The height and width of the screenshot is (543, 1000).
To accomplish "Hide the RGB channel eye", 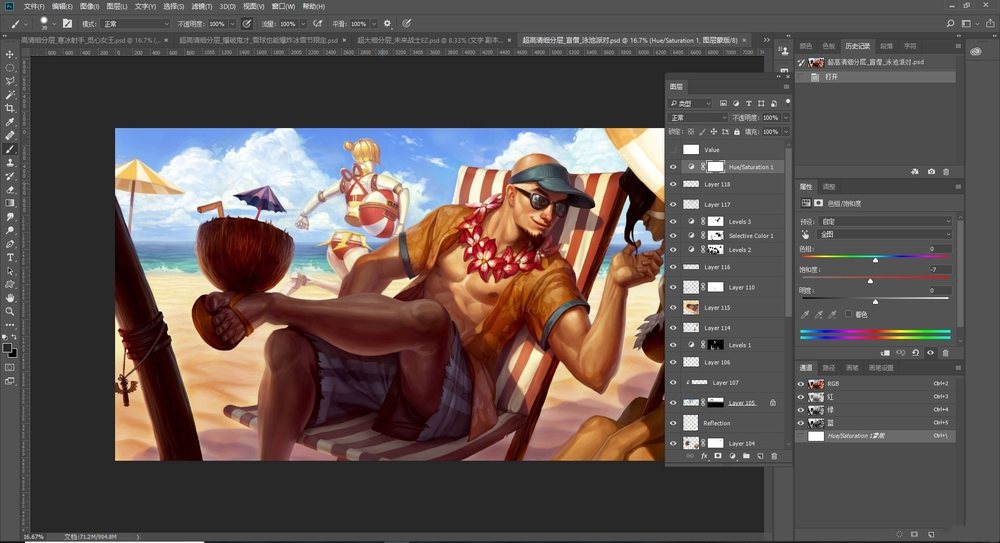I will coord(801,384).
